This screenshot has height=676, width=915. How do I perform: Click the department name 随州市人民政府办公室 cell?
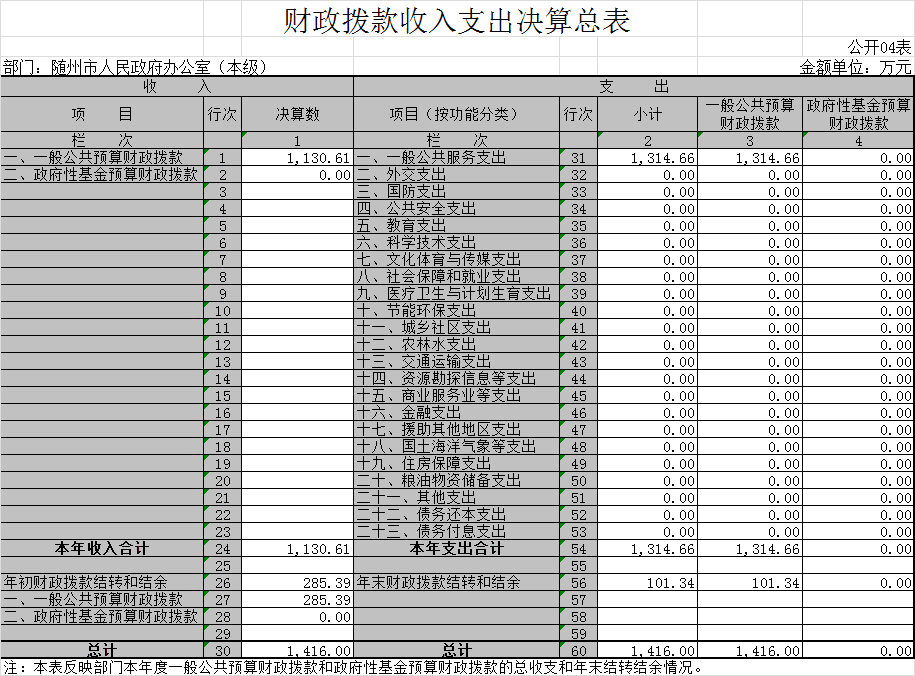point(136,67)
